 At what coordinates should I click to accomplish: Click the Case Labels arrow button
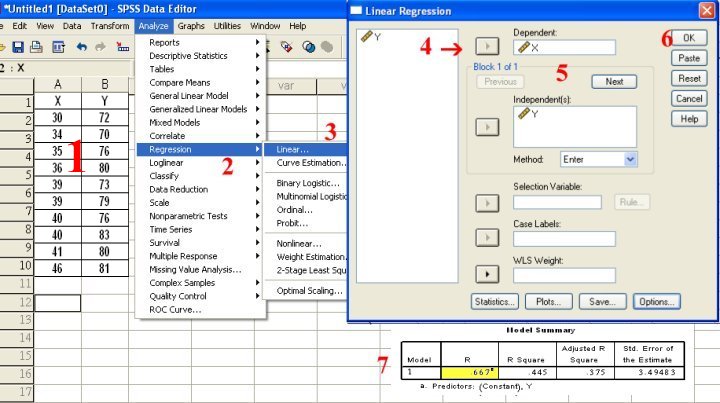point(487,238)
